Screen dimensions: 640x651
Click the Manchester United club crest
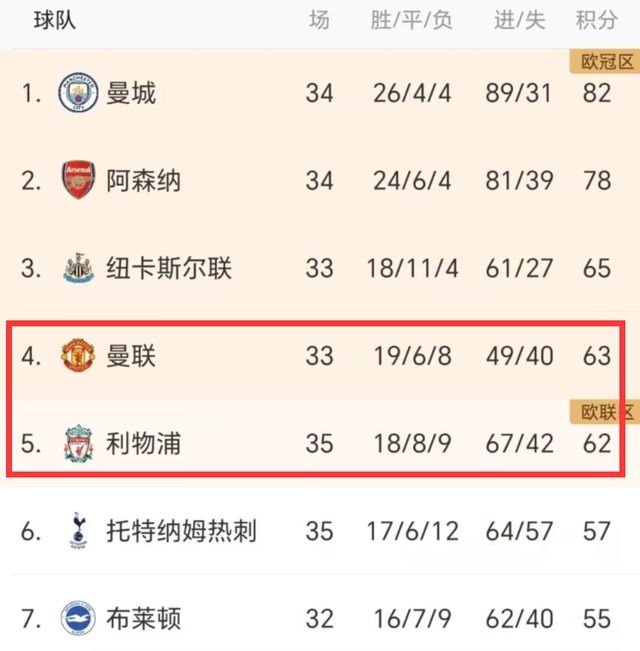[77, 356]
